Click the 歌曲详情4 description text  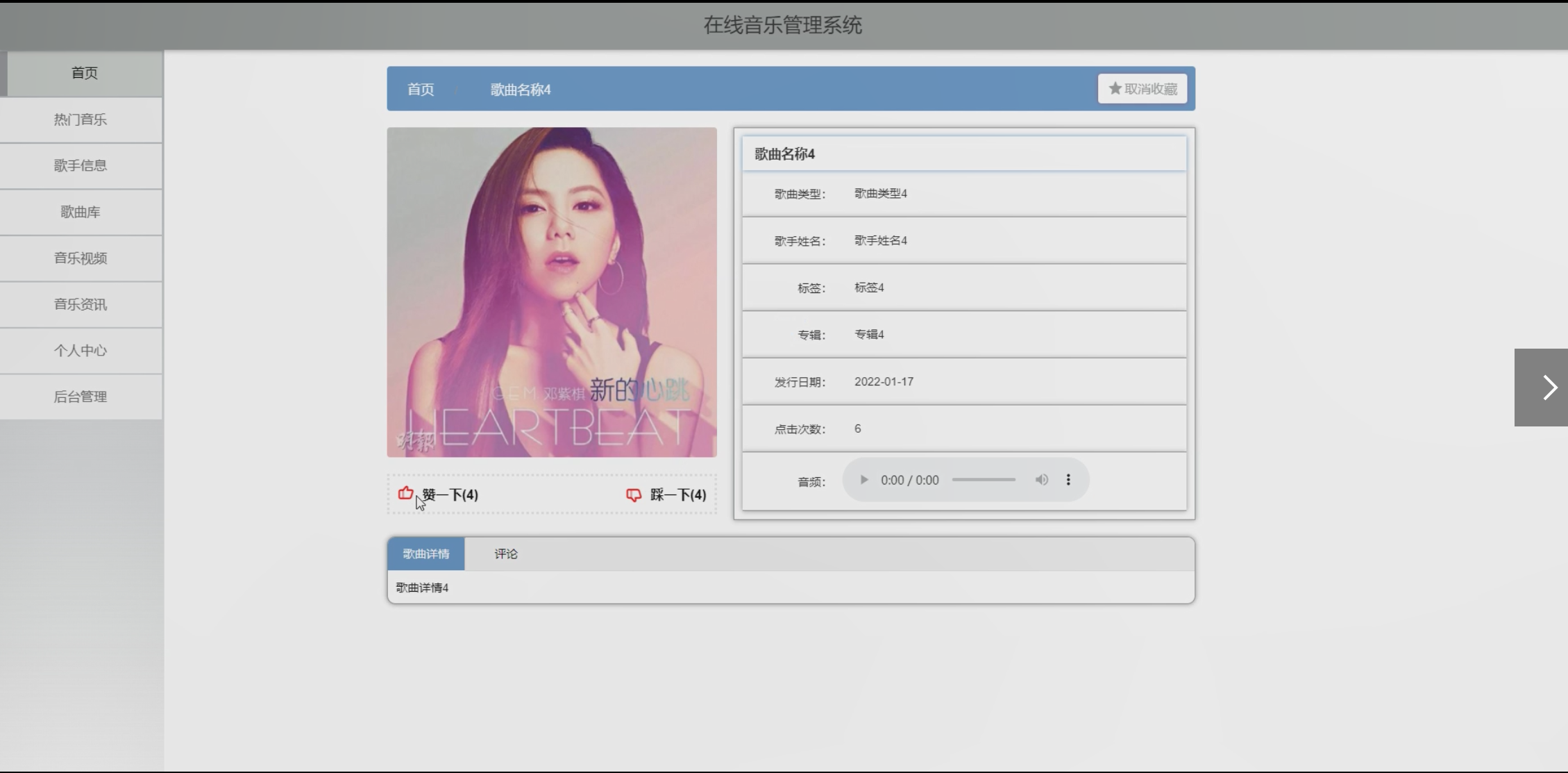422,588
